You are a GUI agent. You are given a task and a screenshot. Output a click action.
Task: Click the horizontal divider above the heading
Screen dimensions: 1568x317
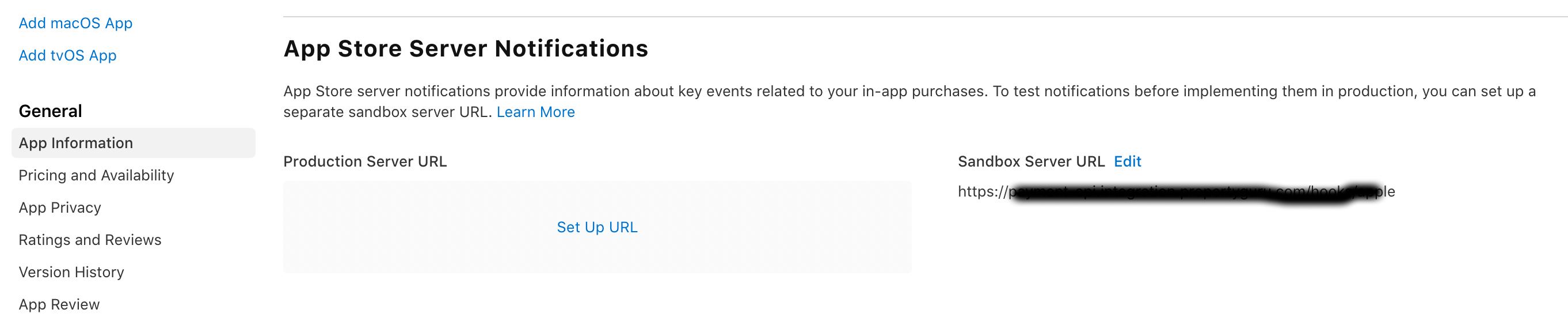(x=913, y=17)
